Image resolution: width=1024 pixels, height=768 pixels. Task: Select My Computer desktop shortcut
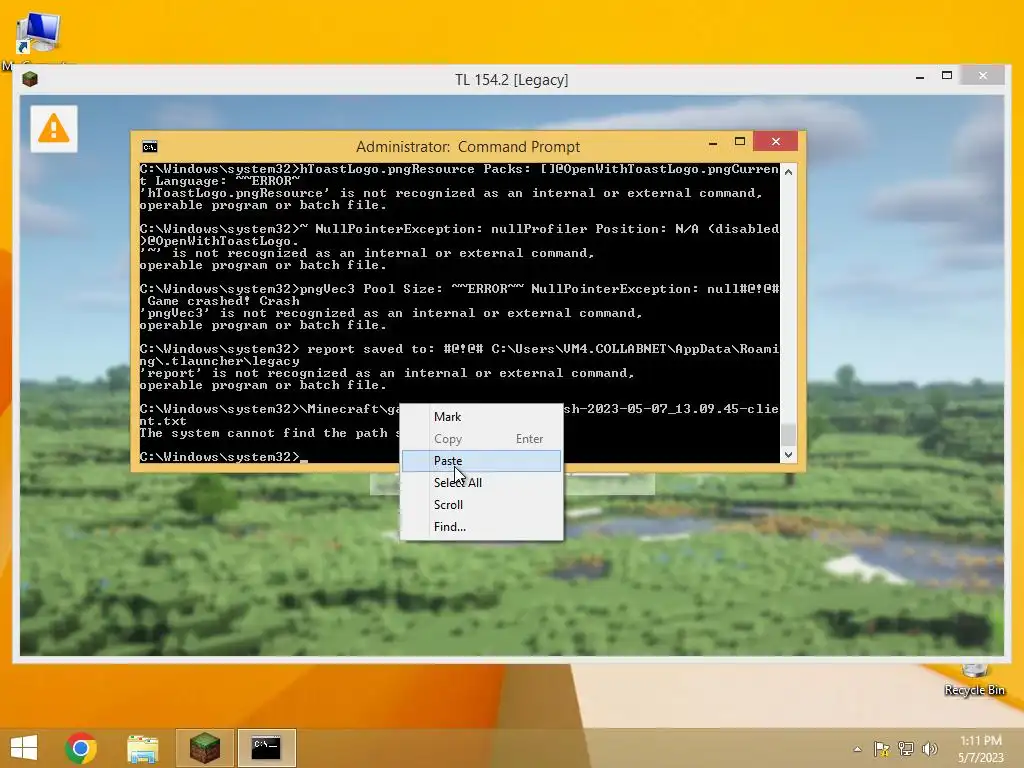[38, 38]
